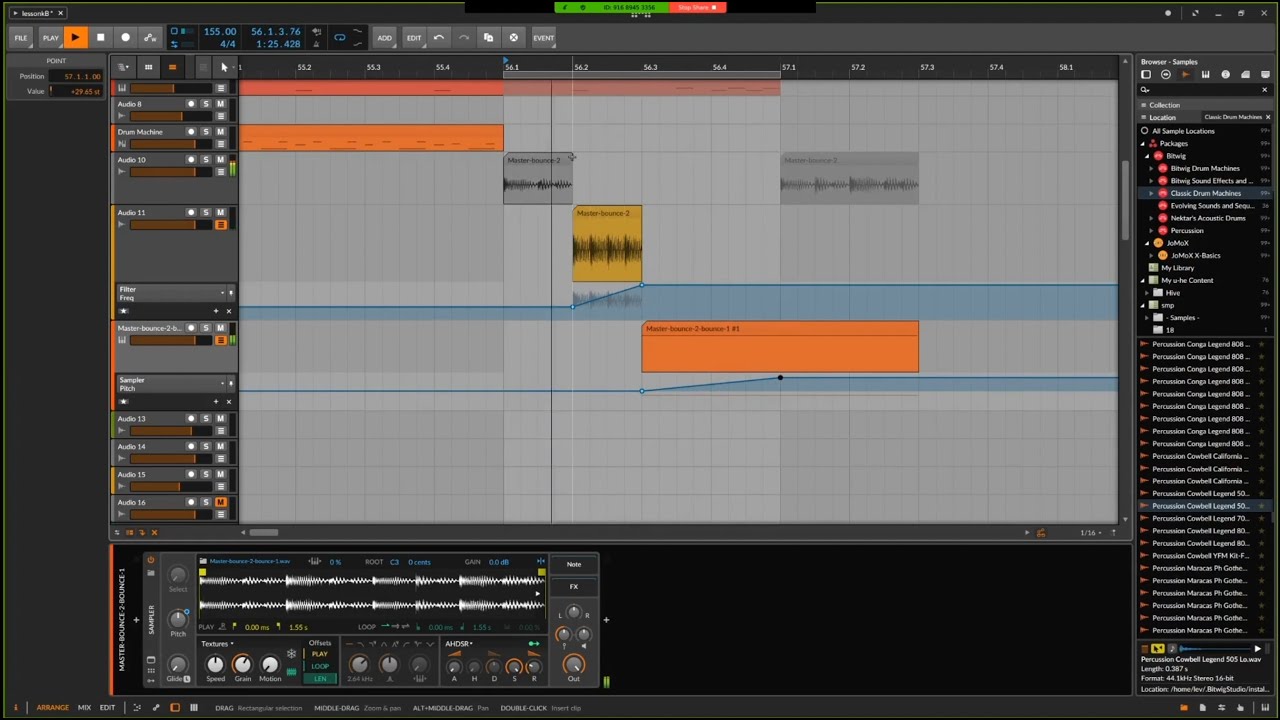
Task: Open the ADD menu
Action: pos(384,38)
